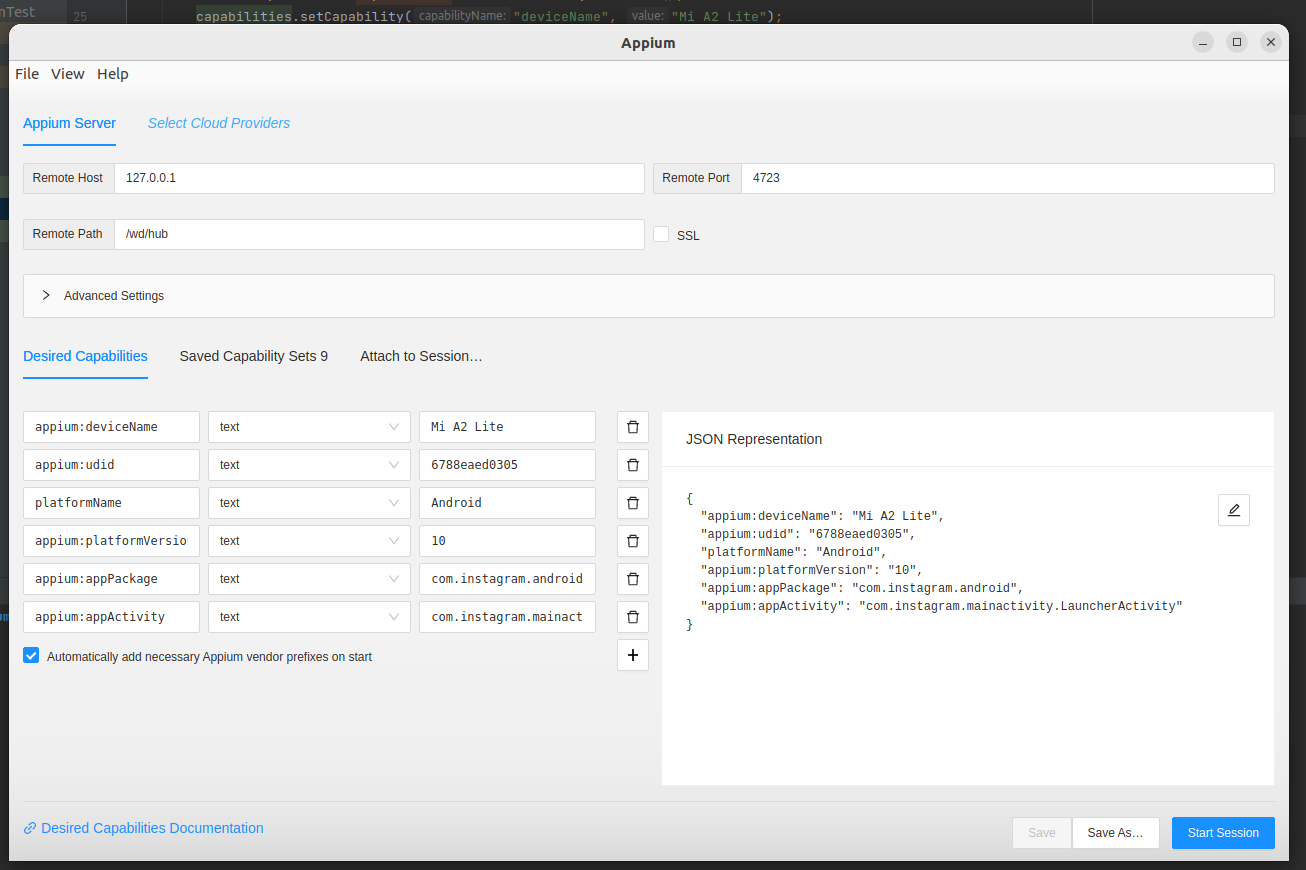Open type dropdown for appium:platformVersion
1306x870 pixels.
point(309,541)
